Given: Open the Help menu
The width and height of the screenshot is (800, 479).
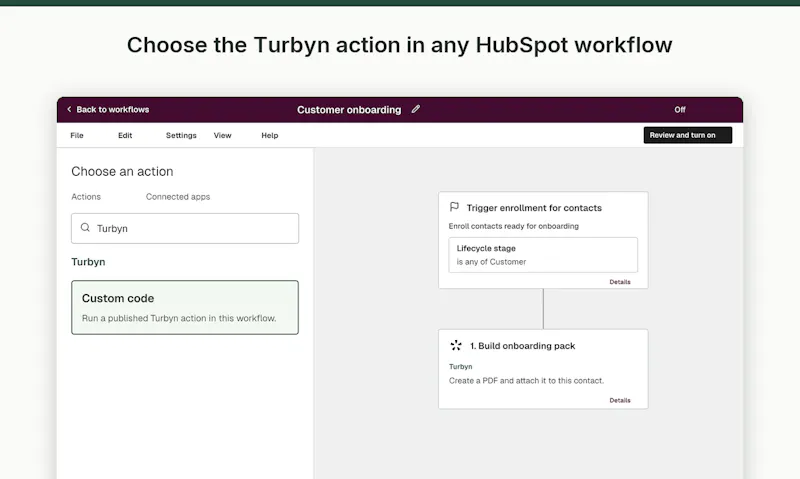Looking at the screenshot, I should [x=270, y=135].
